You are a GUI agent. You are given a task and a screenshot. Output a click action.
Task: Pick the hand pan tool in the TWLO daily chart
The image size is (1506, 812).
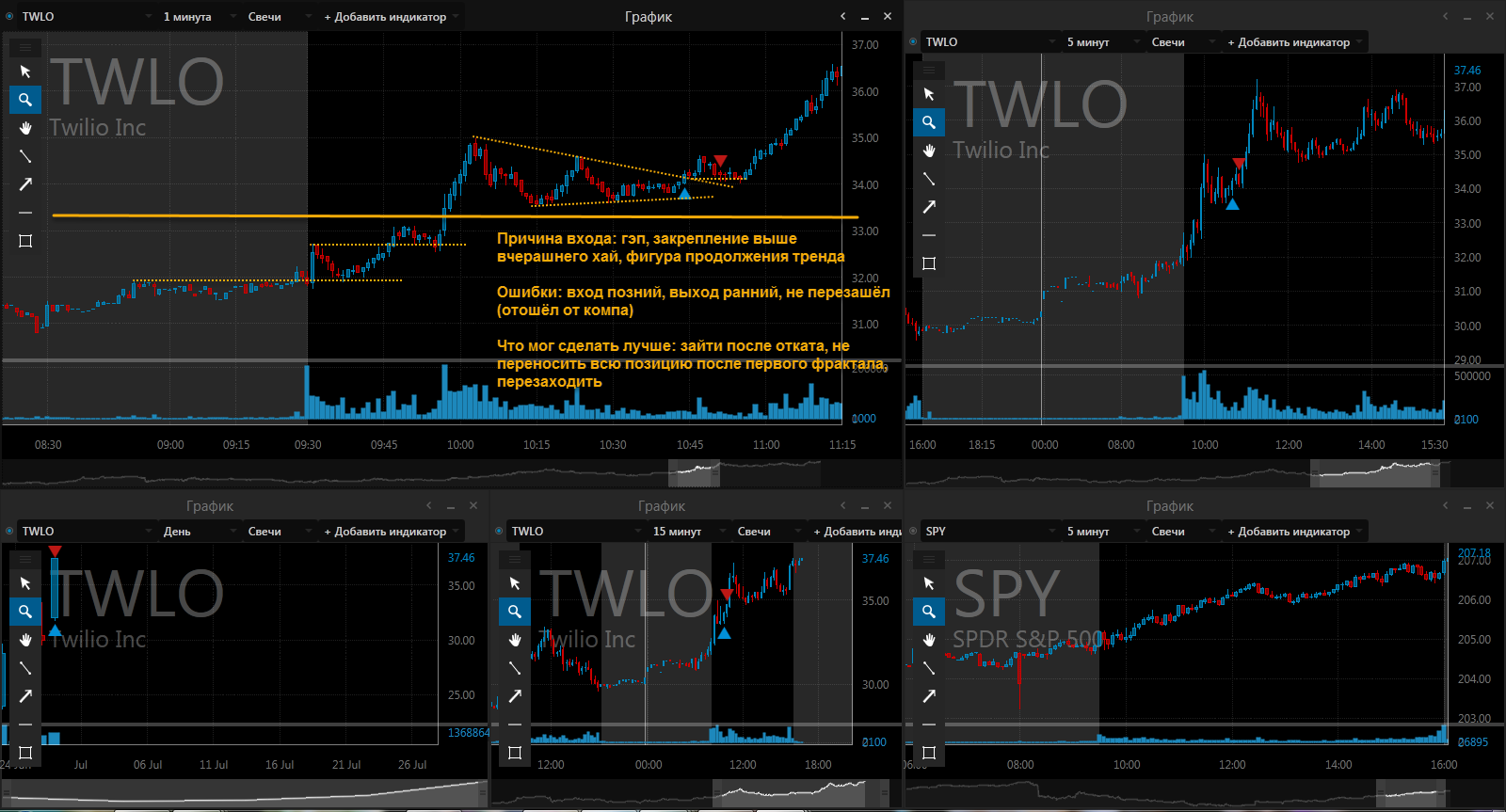coord(25,640)
